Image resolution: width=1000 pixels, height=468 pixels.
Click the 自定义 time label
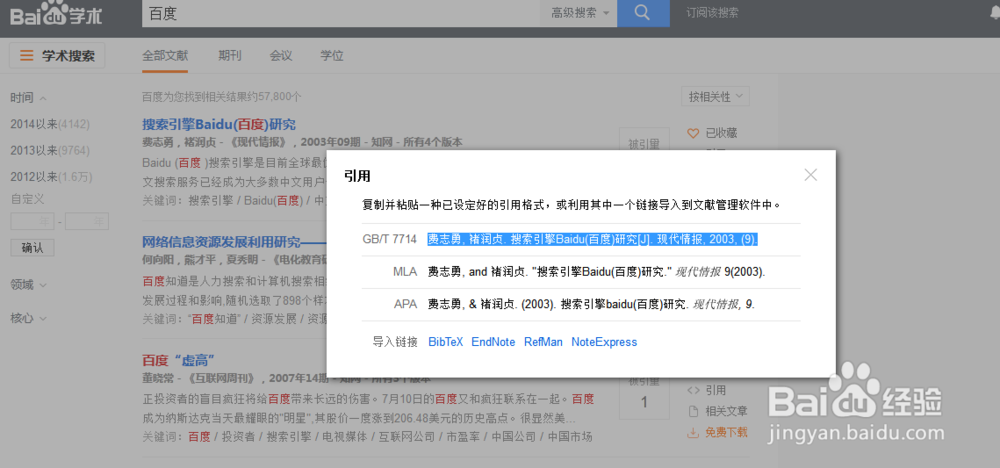coord(27,199)
